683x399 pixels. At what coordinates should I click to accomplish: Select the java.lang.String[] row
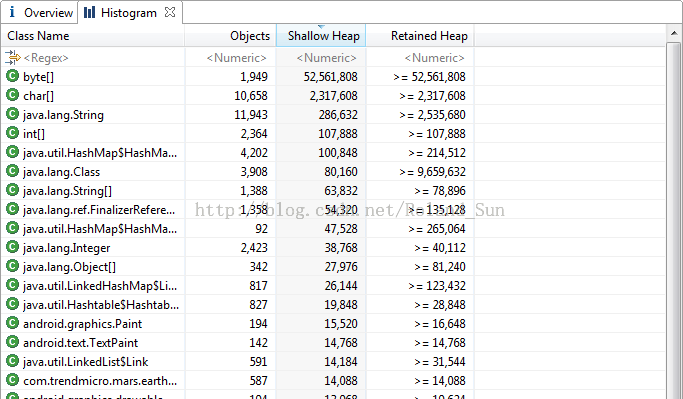point(333,191)
